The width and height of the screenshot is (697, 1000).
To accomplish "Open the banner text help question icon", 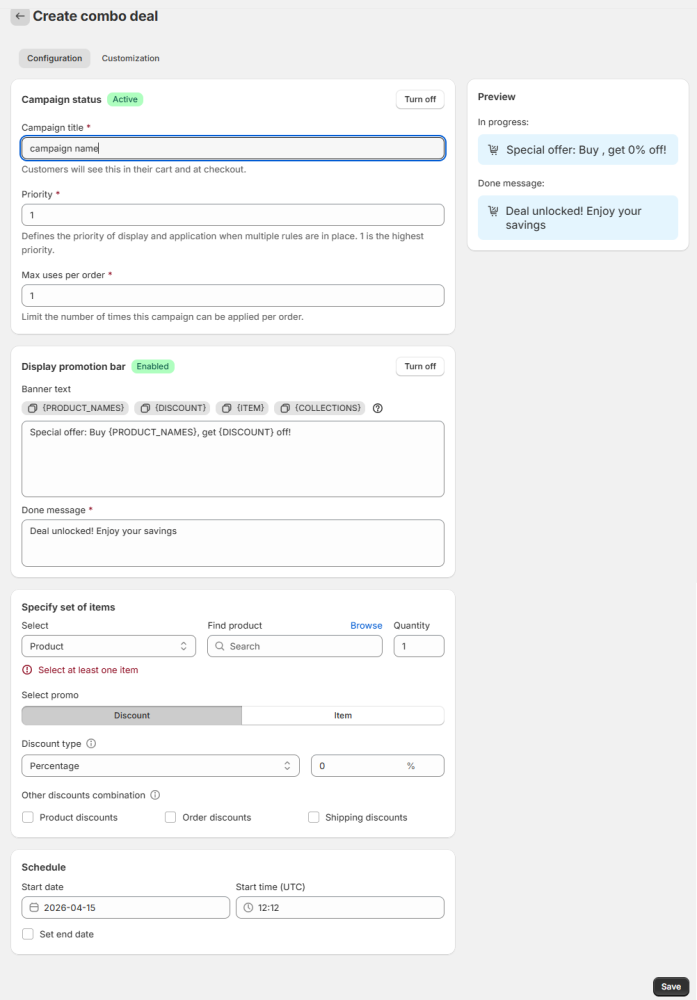I will point(377,408).
